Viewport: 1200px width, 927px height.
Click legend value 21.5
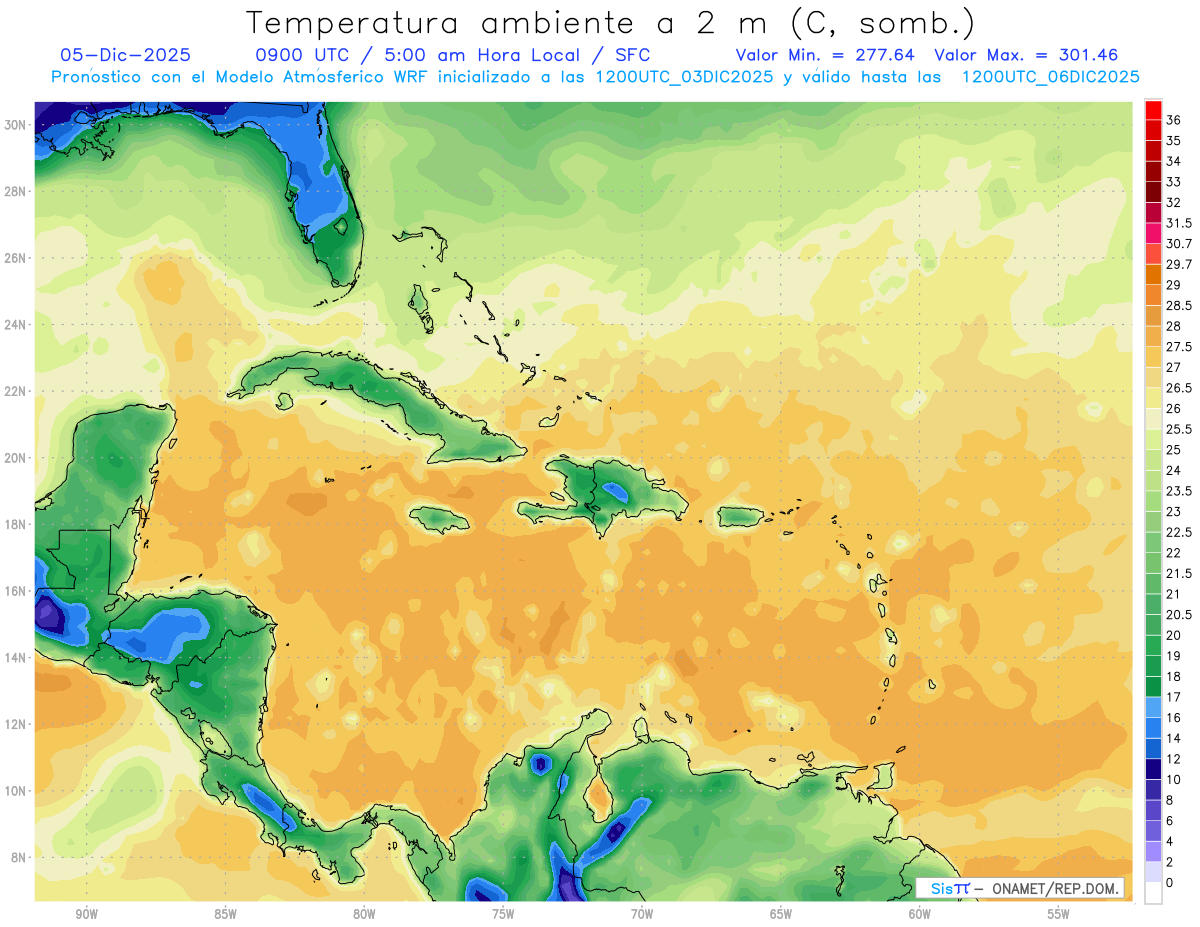click(1179, 573)
